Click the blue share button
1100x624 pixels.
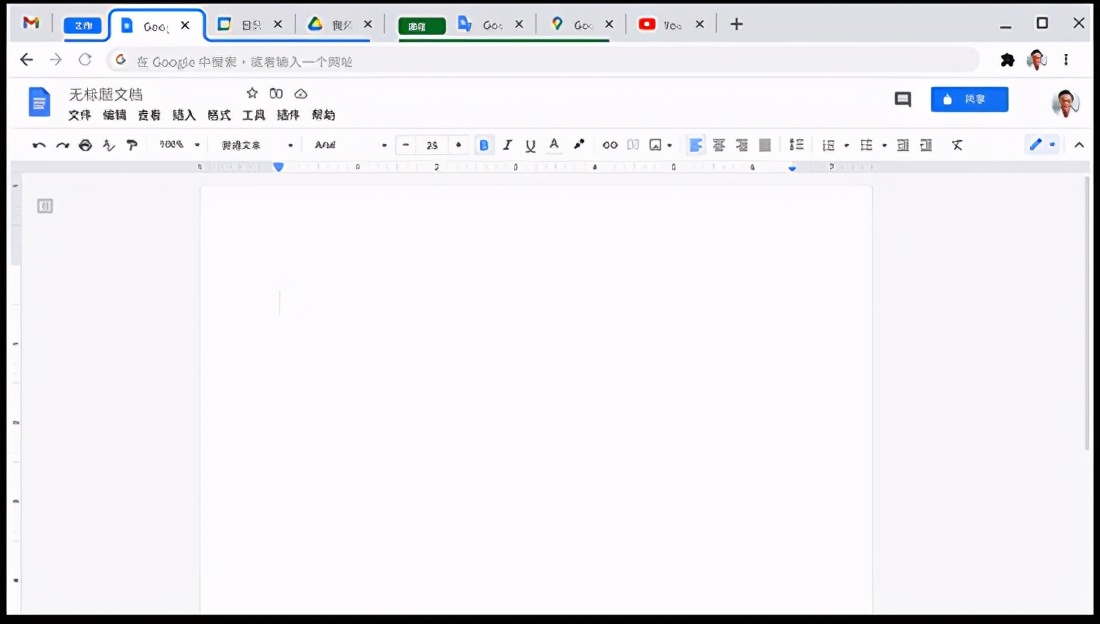click(969, 99)
